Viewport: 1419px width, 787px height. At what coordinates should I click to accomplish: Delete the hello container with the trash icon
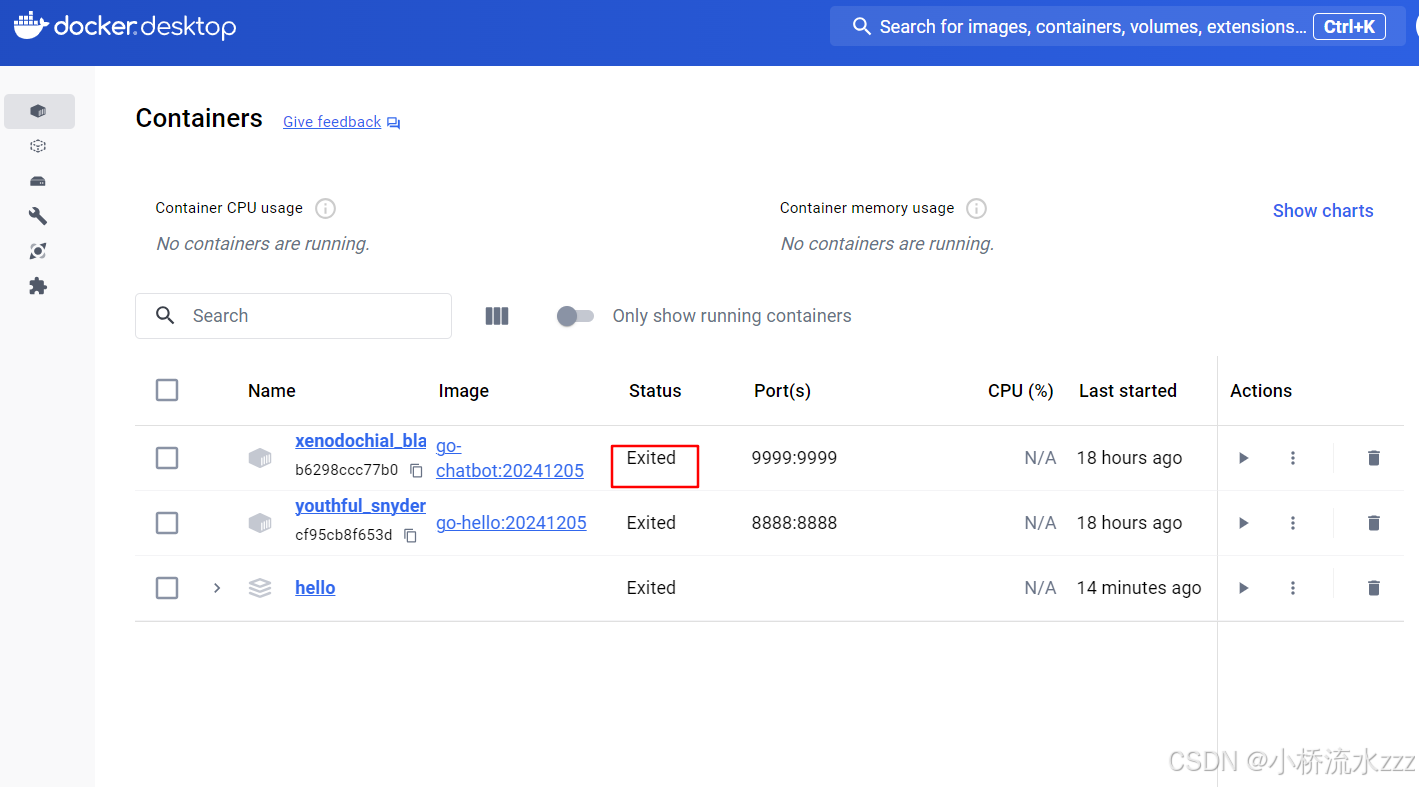tap(1373, 588)
